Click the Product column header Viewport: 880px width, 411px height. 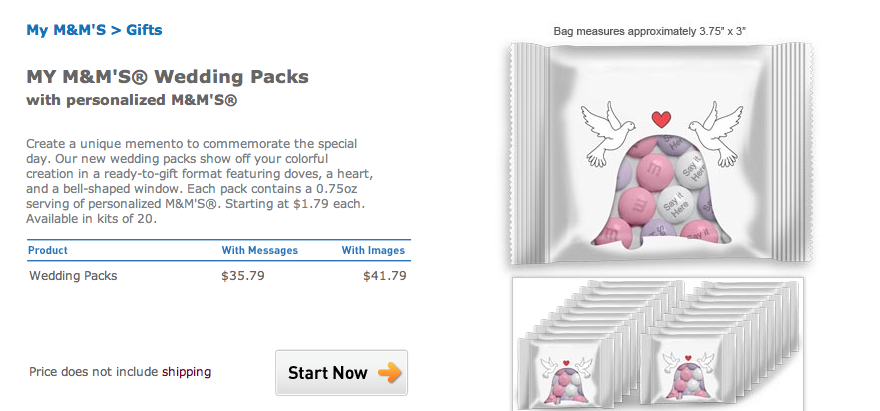pos(48,250)
